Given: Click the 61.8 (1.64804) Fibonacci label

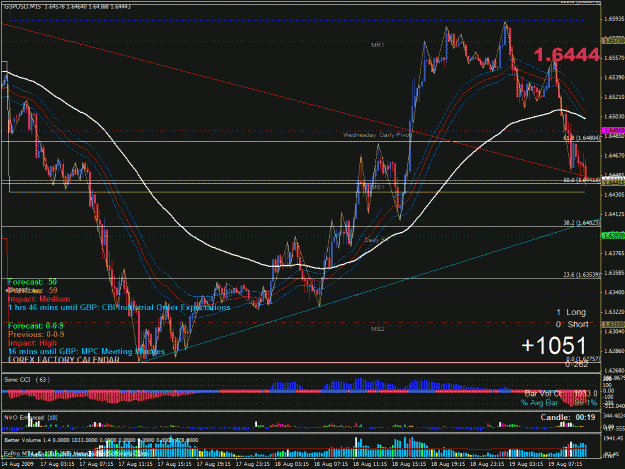Looking at the screenshot, I should [581, 138].
